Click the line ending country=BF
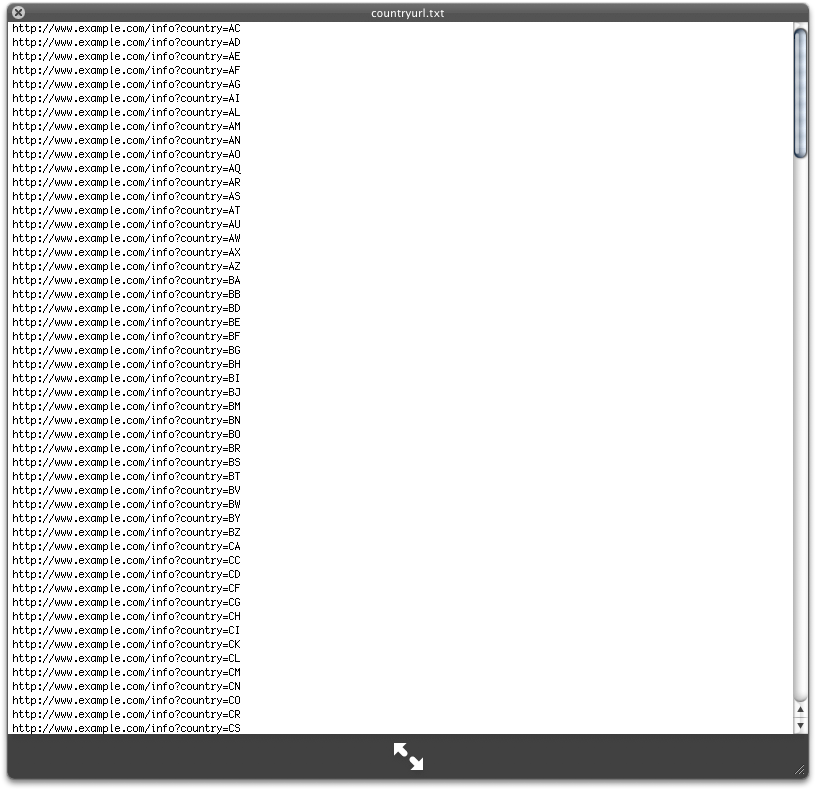Viewport: 816px width, 790px height. [x=126, y=337]
